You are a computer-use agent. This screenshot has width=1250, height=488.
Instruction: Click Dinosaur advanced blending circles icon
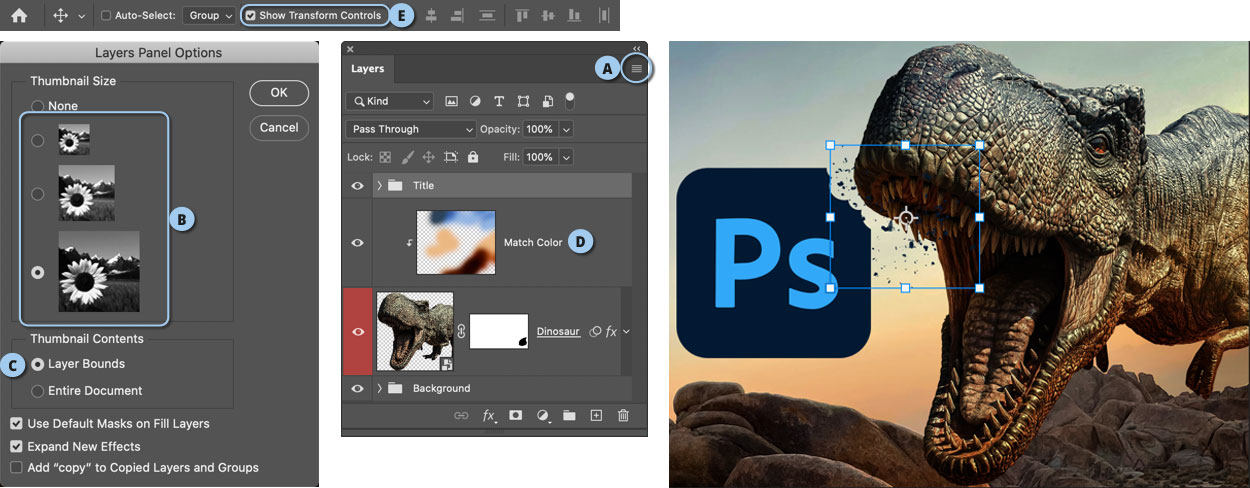coord(595,331)
